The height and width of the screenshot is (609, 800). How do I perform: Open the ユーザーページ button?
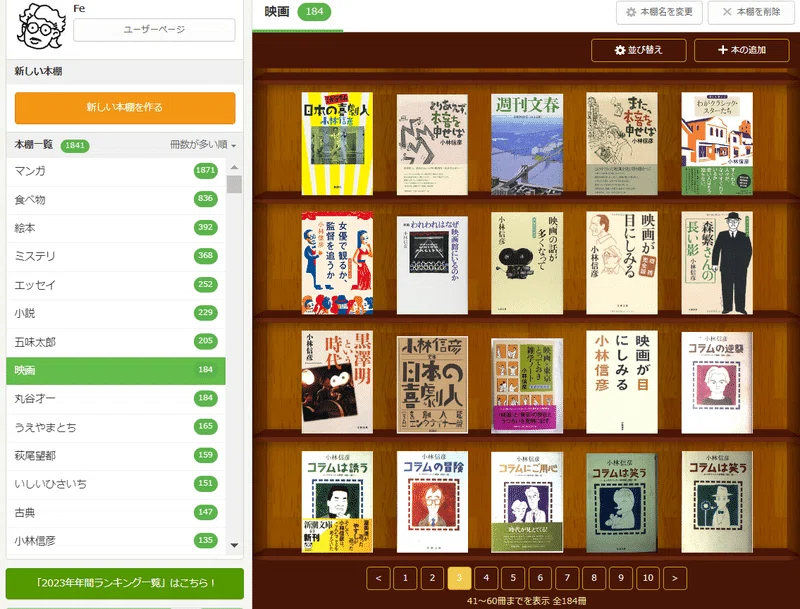pyautogui.click(x=154, y=30)
